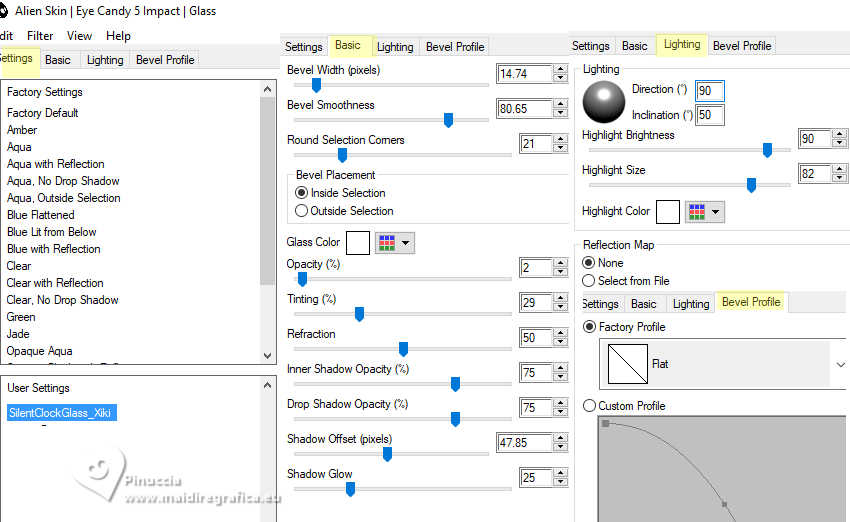The height and width of the screenshot is (522, 850).
Task: Select the Green preset
Action: click(x=21, y=317)
